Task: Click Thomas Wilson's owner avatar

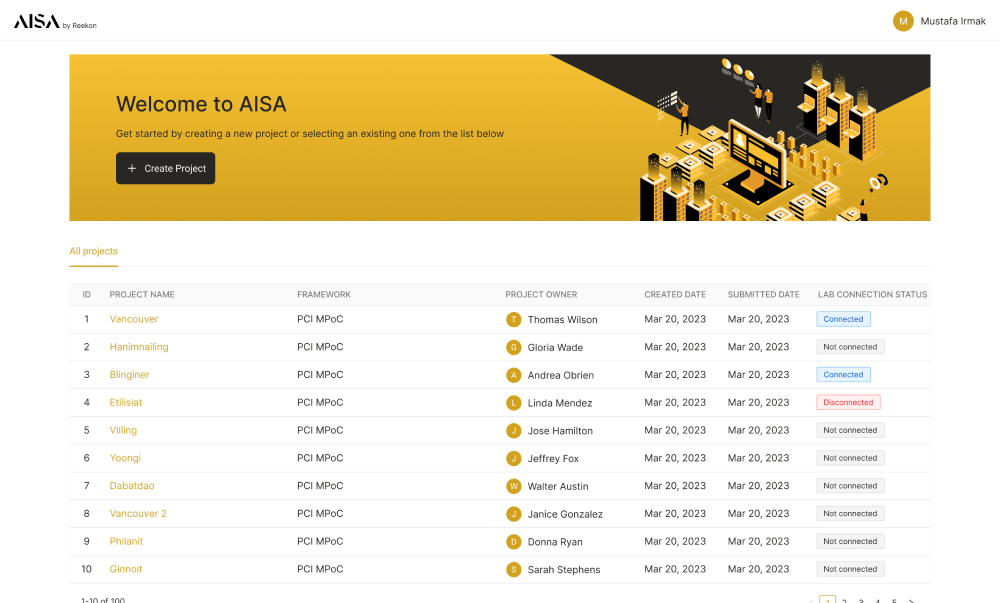Action: coord(513,319)
